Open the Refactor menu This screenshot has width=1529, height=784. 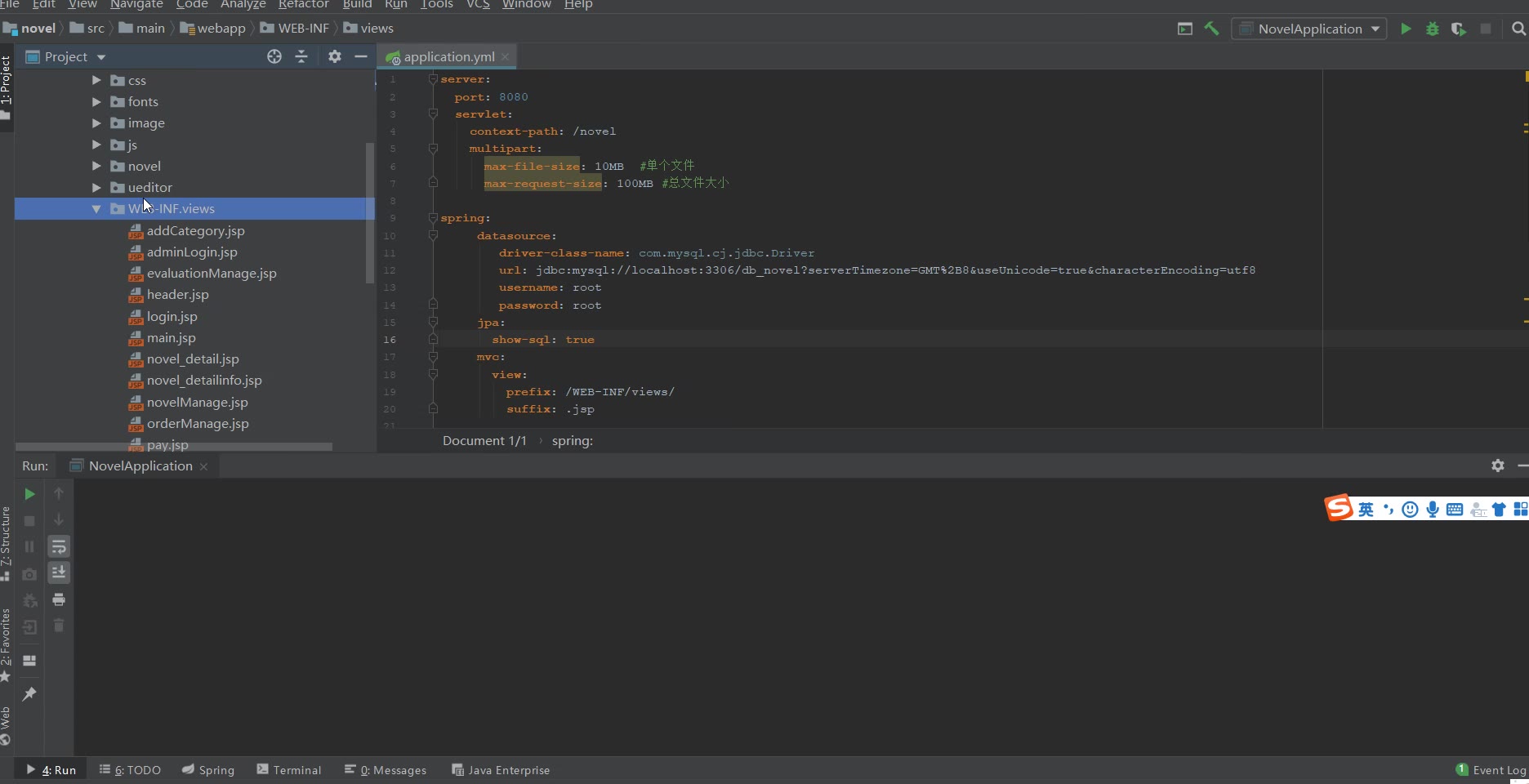coord(303,5)
